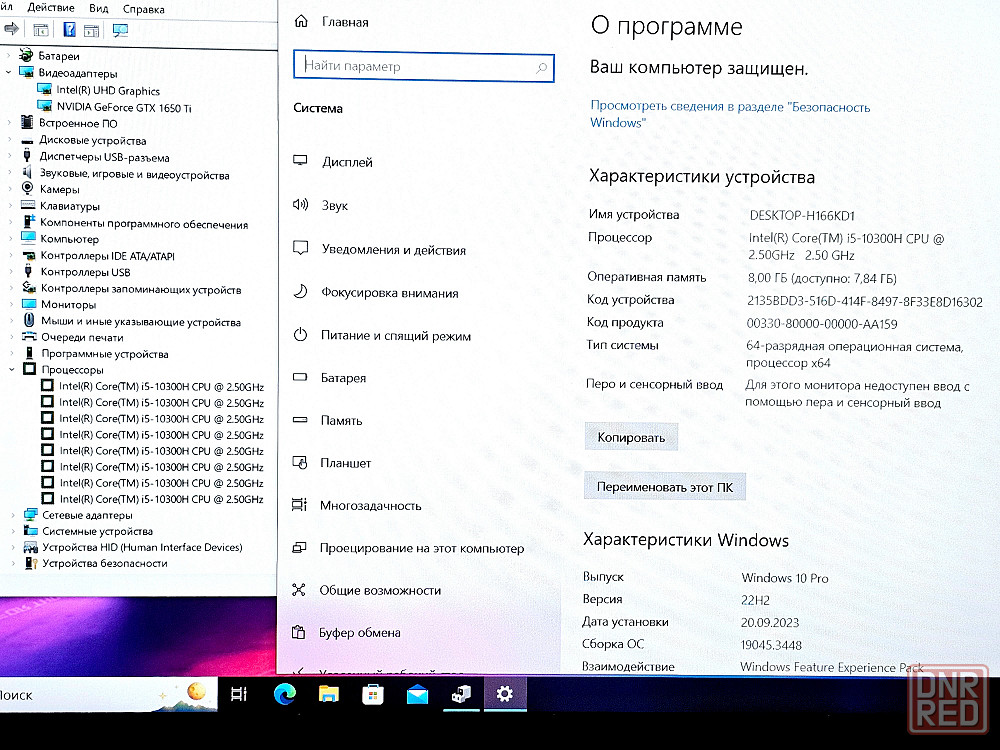Viewport: 1000px width, 750px height.
Task: Click the battery icon for Батарея
Action: tap(300, 377)
